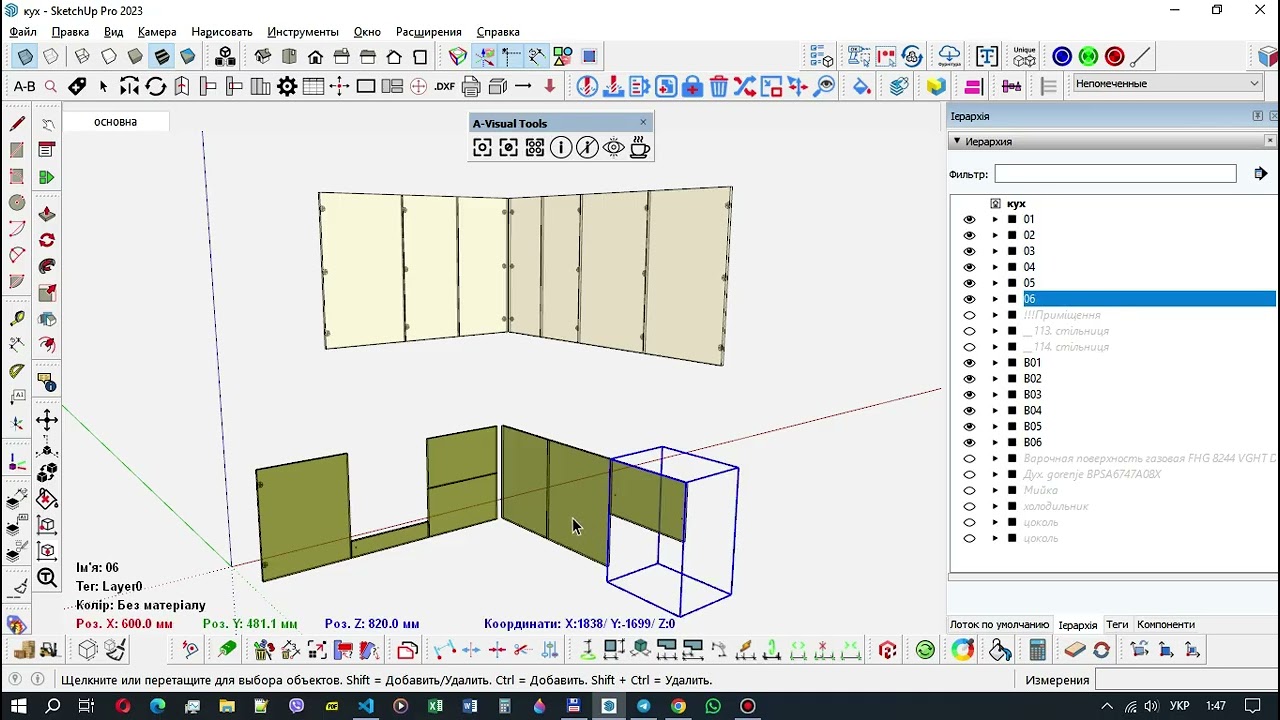Open the .DXF export tool

click(x=445, y=86)
